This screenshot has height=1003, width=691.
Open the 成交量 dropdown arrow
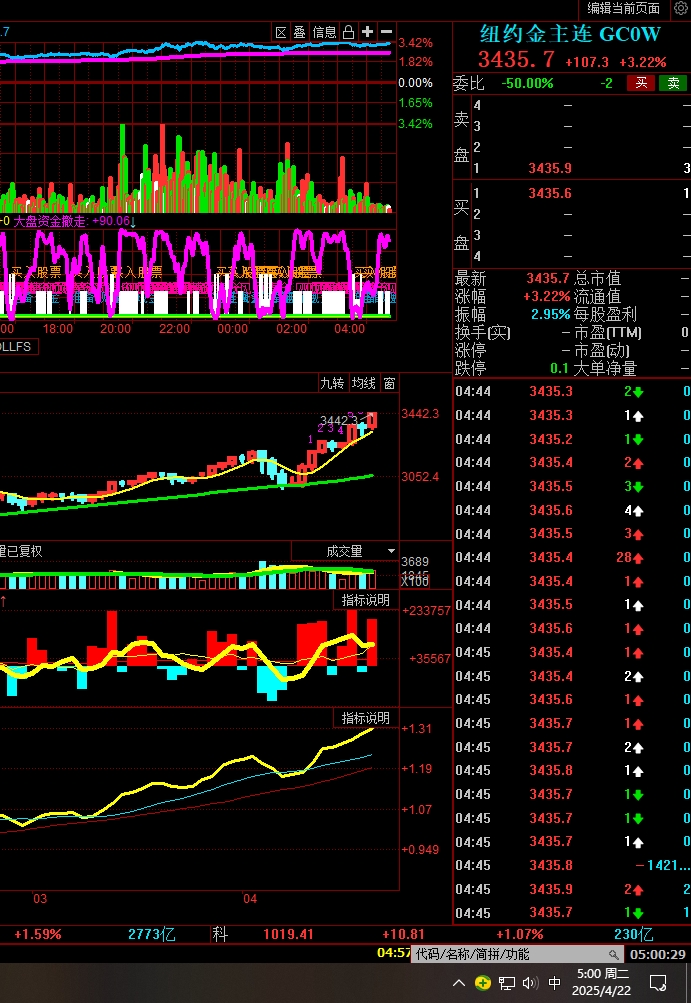[x=391, y=551]
